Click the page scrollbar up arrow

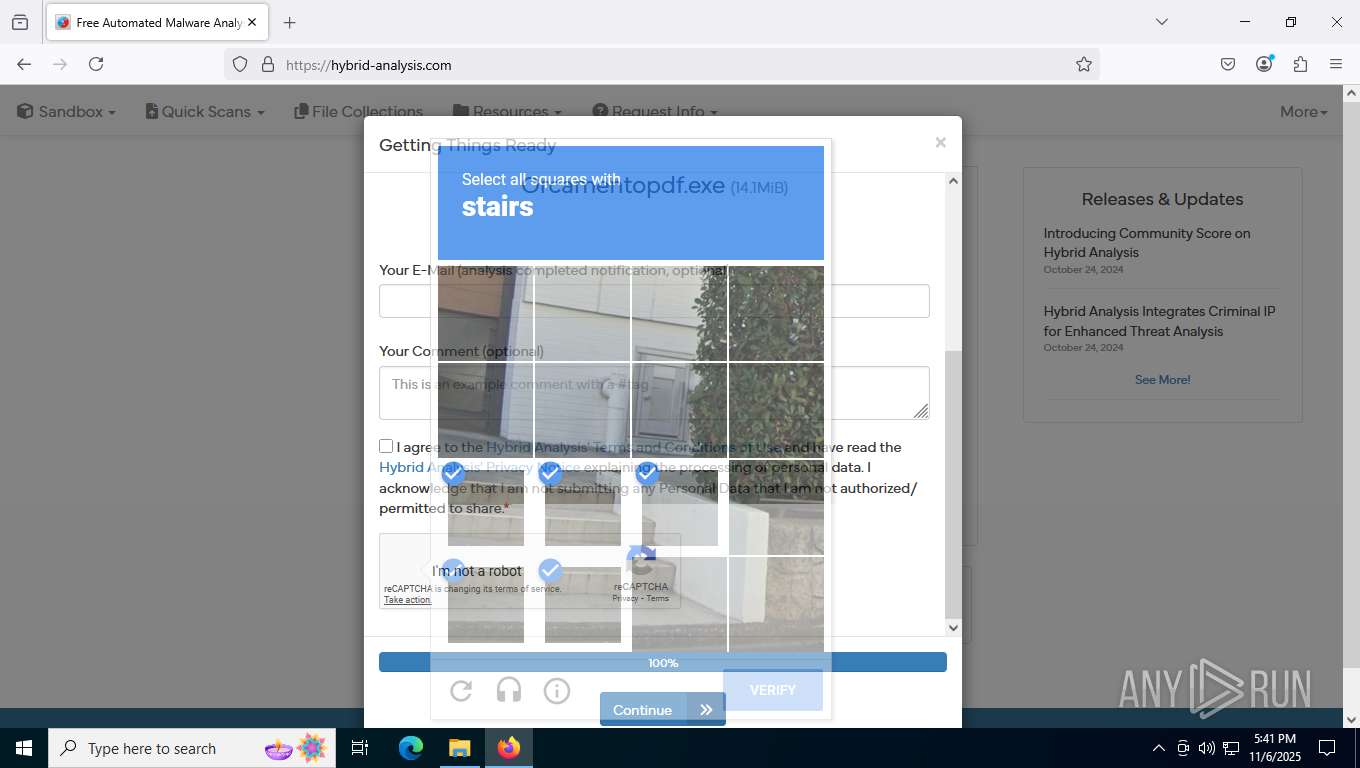(x=1351, y=93)
